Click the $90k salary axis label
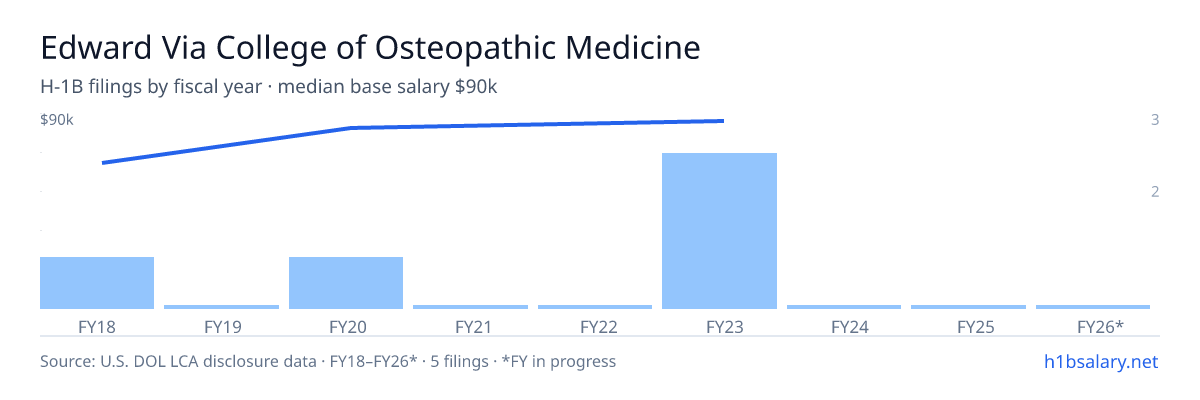This screenshot has width=1200, height=400. tap(57, 120)
